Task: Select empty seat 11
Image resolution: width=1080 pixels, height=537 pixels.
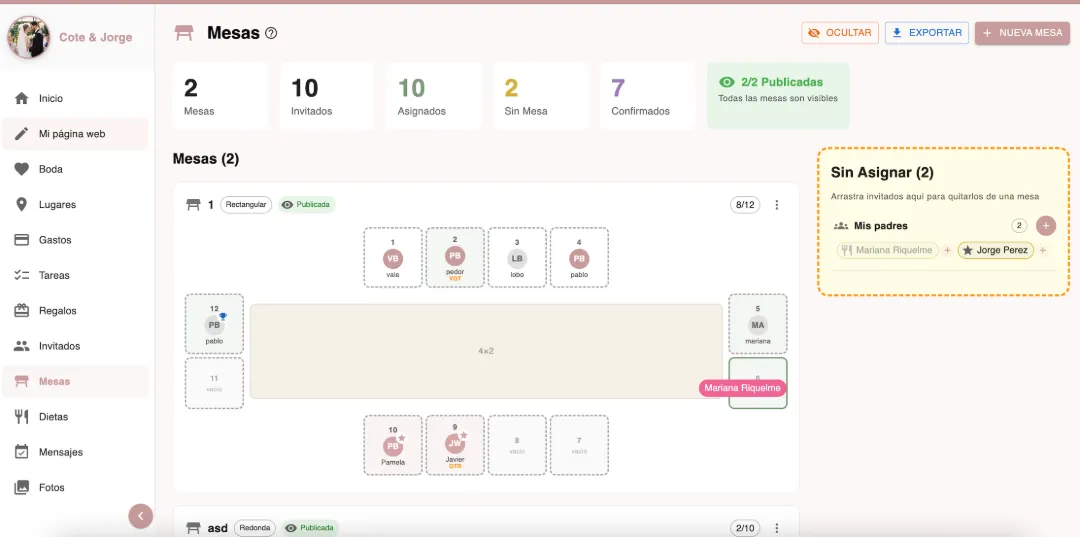Action: click(214, 383)
